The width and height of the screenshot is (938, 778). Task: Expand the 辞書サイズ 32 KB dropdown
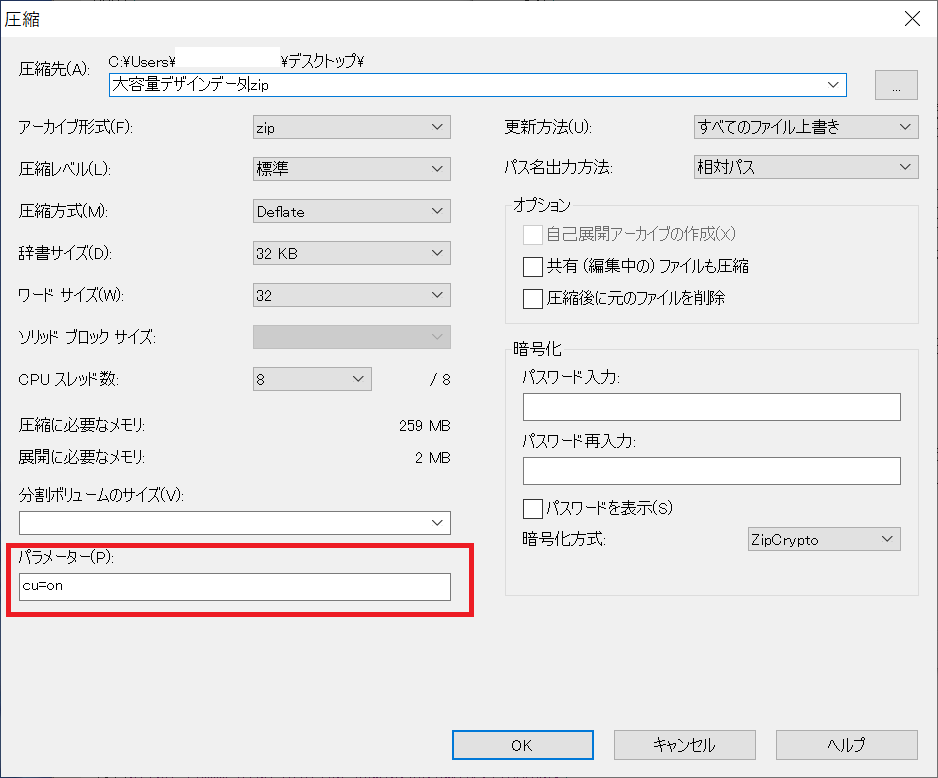351,253
